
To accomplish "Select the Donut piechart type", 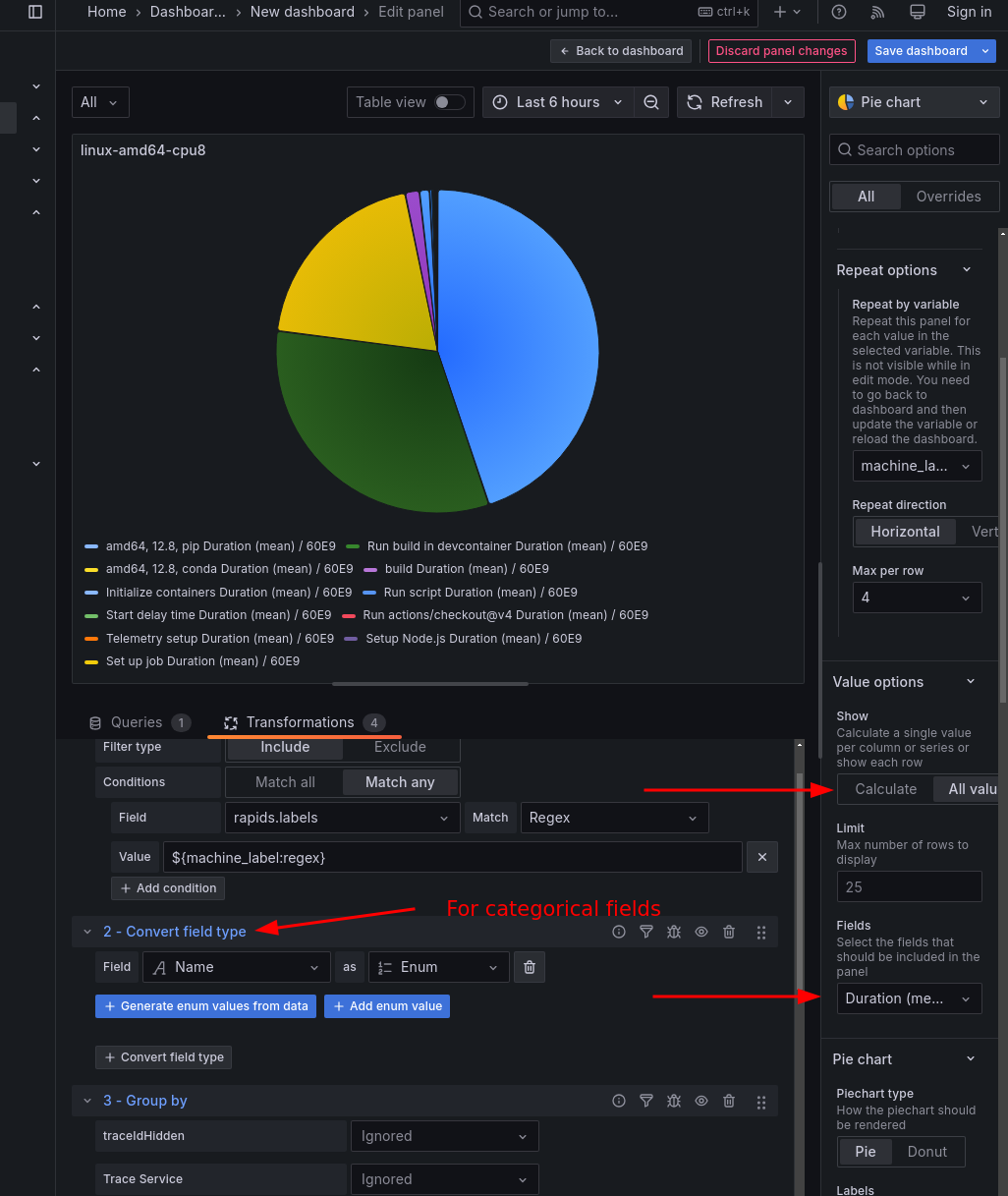I will coord(926,1152).
